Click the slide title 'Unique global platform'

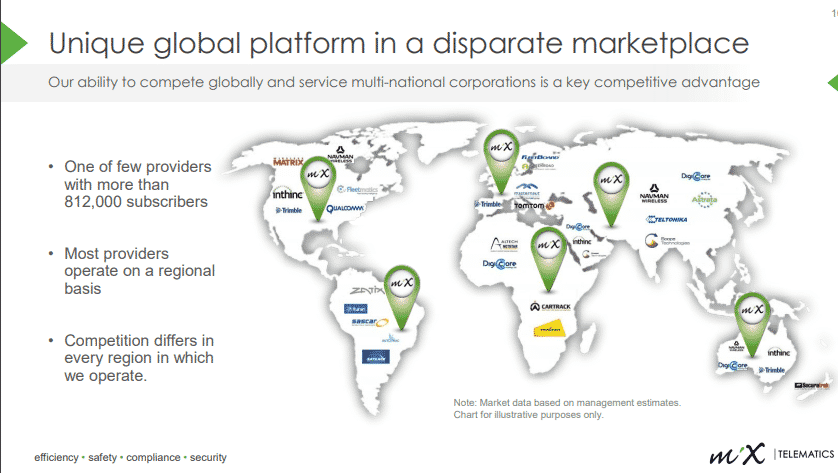point(399,43)
